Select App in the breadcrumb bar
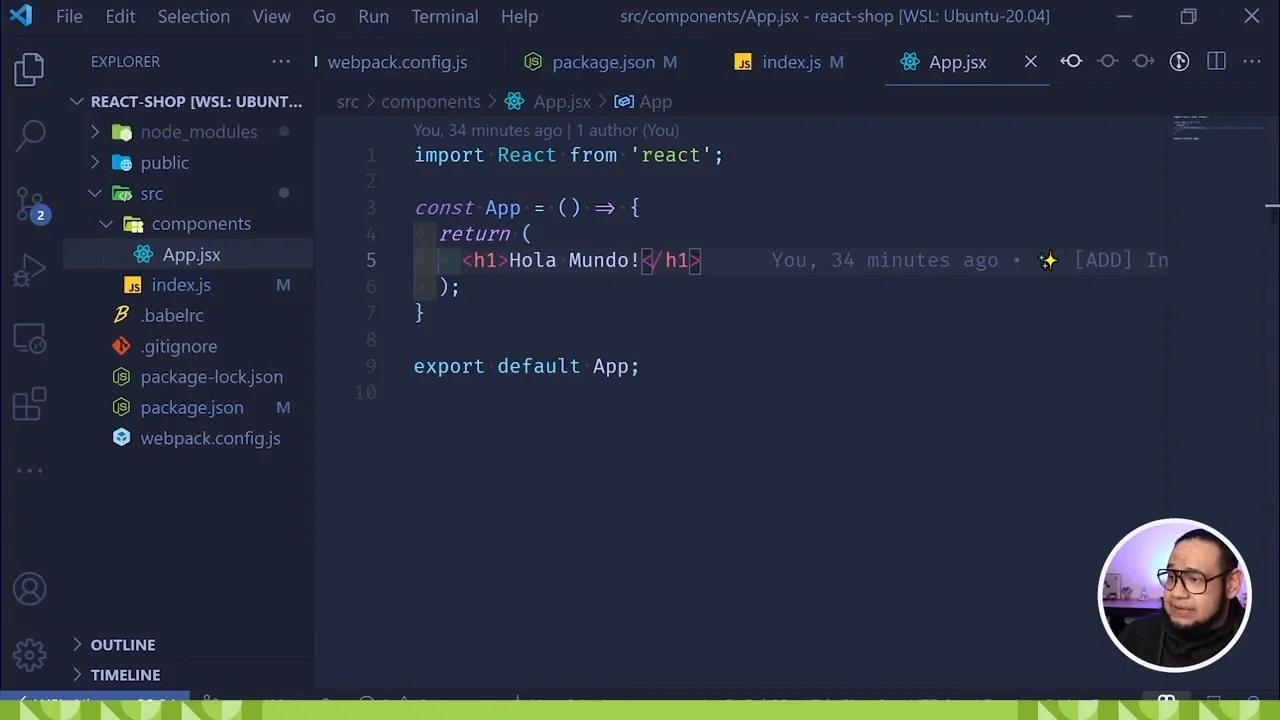 click(655, 101)
